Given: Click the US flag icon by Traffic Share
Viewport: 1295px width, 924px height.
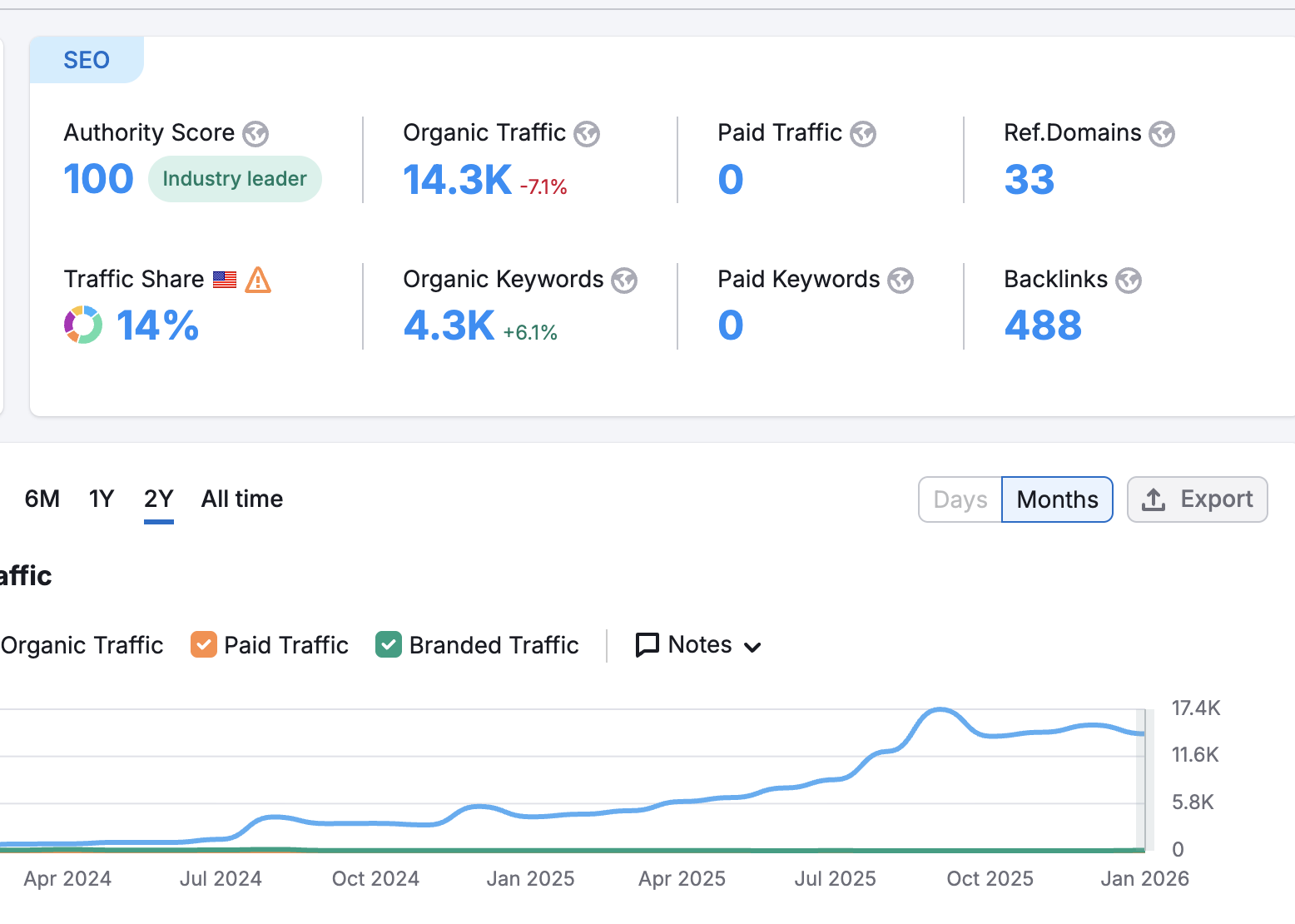Looking at the screenshot, I should [225, 280].
